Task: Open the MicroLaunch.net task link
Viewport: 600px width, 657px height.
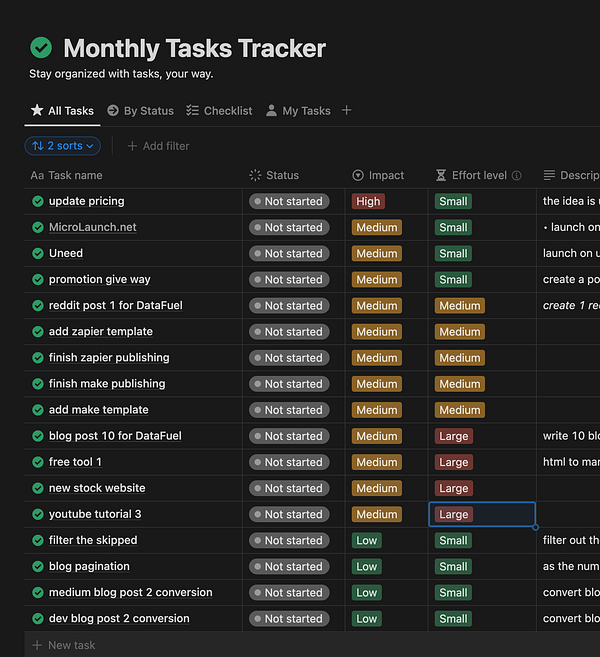Action: coord(92,227)
